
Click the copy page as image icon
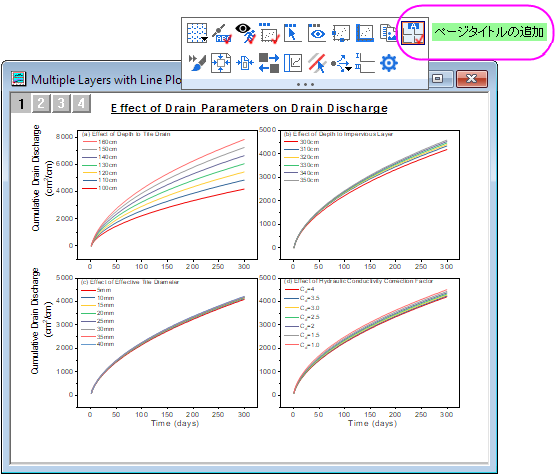point(389,33)
